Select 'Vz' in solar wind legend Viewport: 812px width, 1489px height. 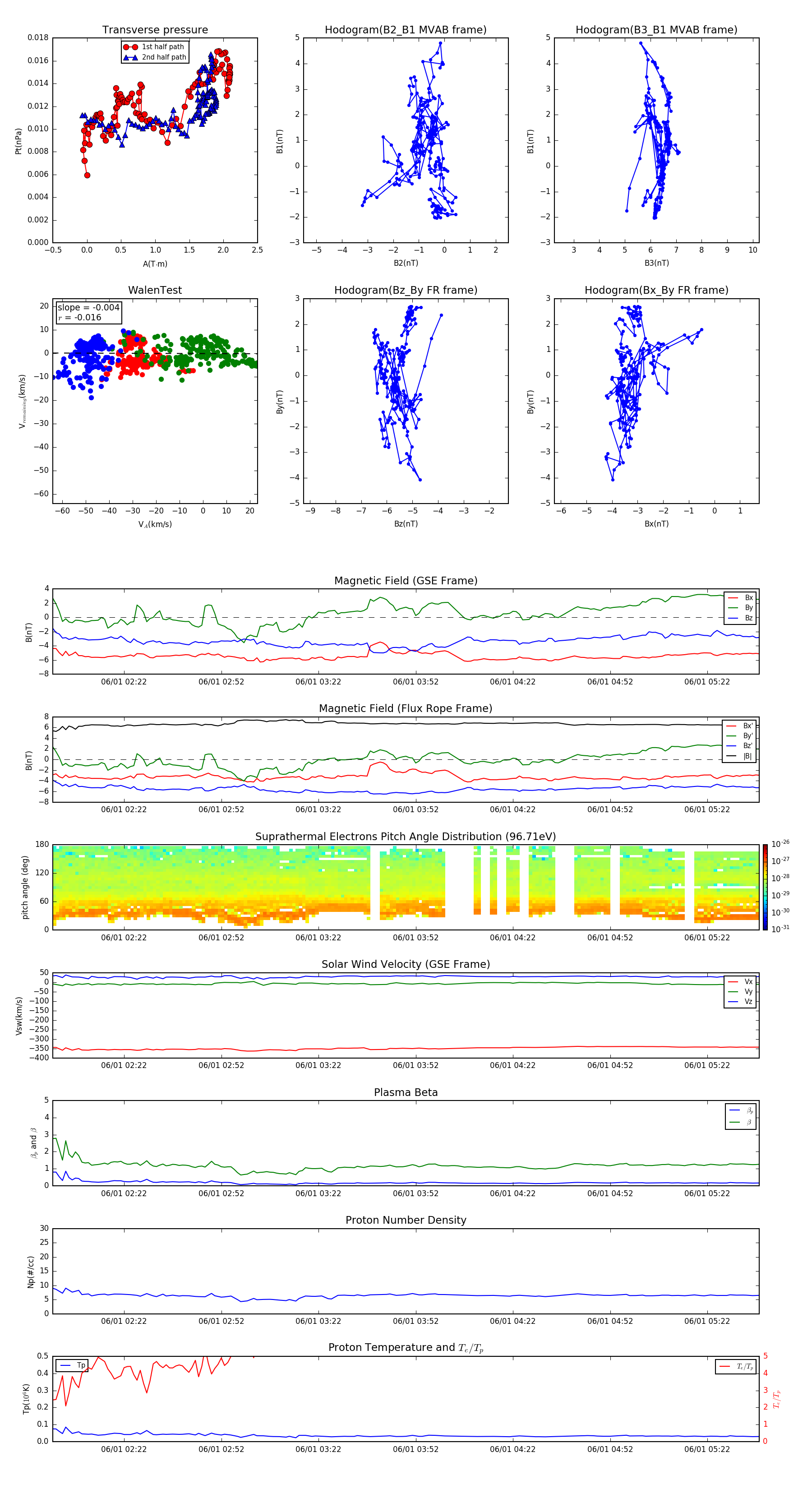tap(740, 1002)
